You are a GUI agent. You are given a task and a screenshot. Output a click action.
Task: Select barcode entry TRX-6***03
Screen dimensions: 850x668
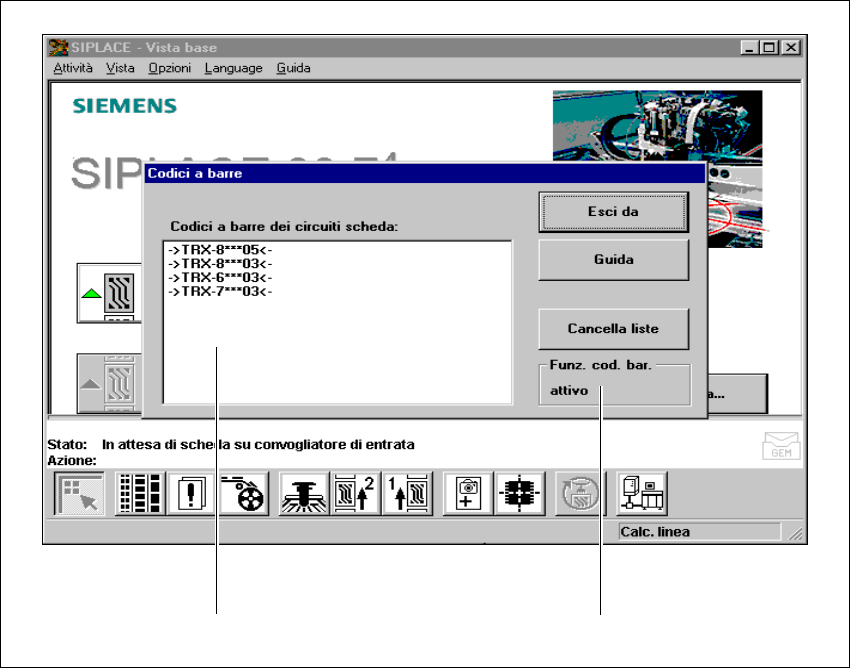pyautogui.click(x=220, y=278)
